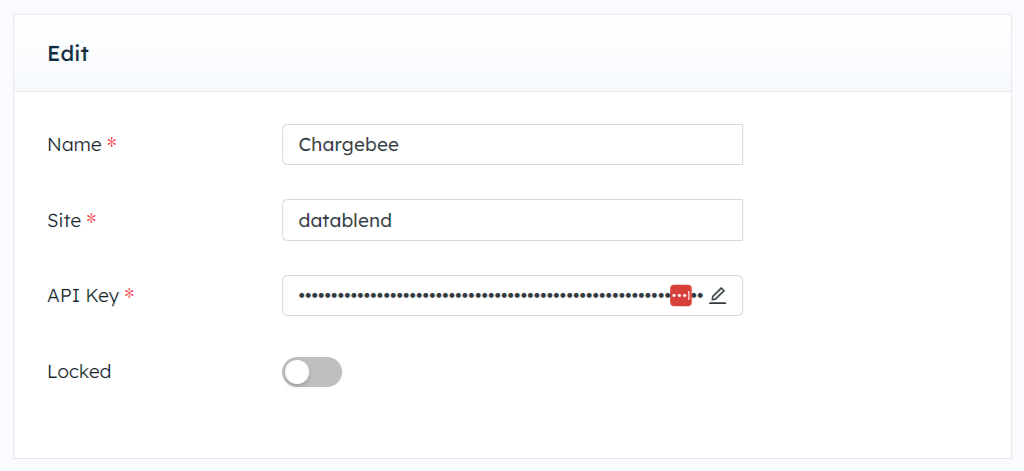
Task: Click the red asterisk beside Site
Action: pos(91,218)
